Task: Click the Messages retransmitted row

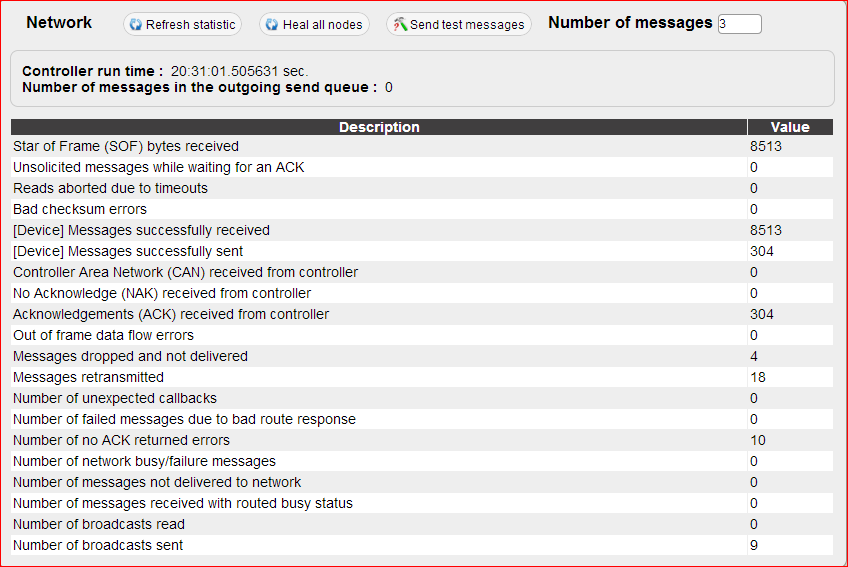Action: (422, 377)
